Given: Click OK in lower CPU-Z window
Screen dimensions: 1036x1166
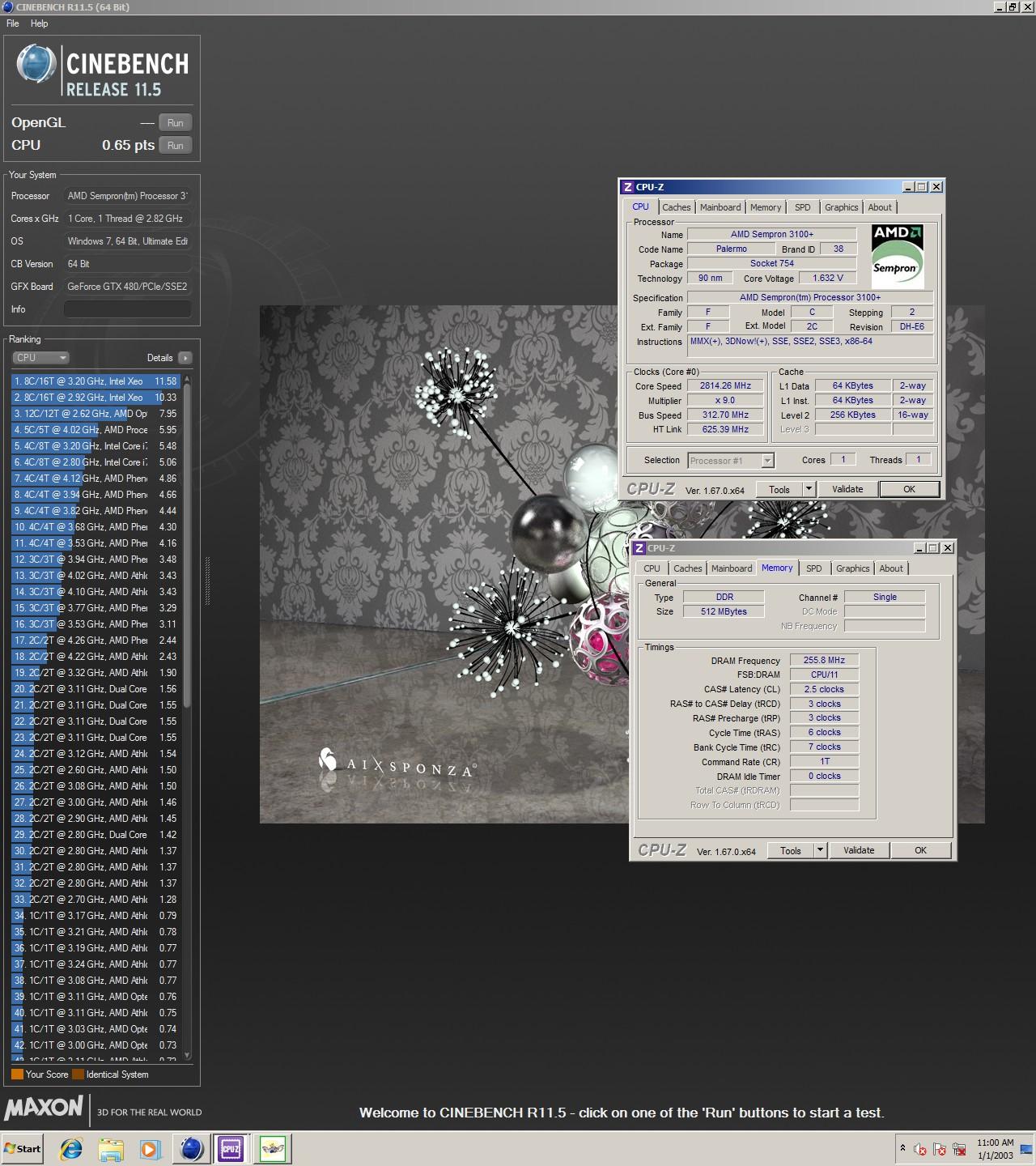Looking at the screenshot, I should (920, 850).
